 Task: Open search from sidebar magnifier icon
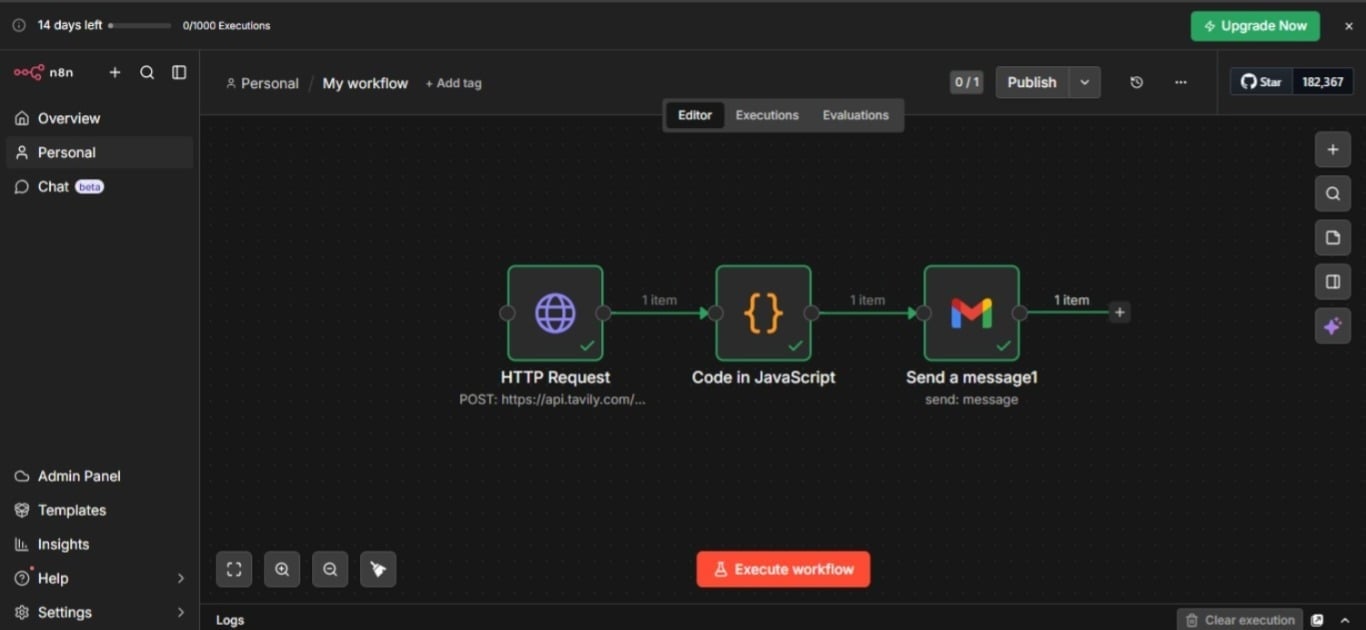click(x=147, y=73)
